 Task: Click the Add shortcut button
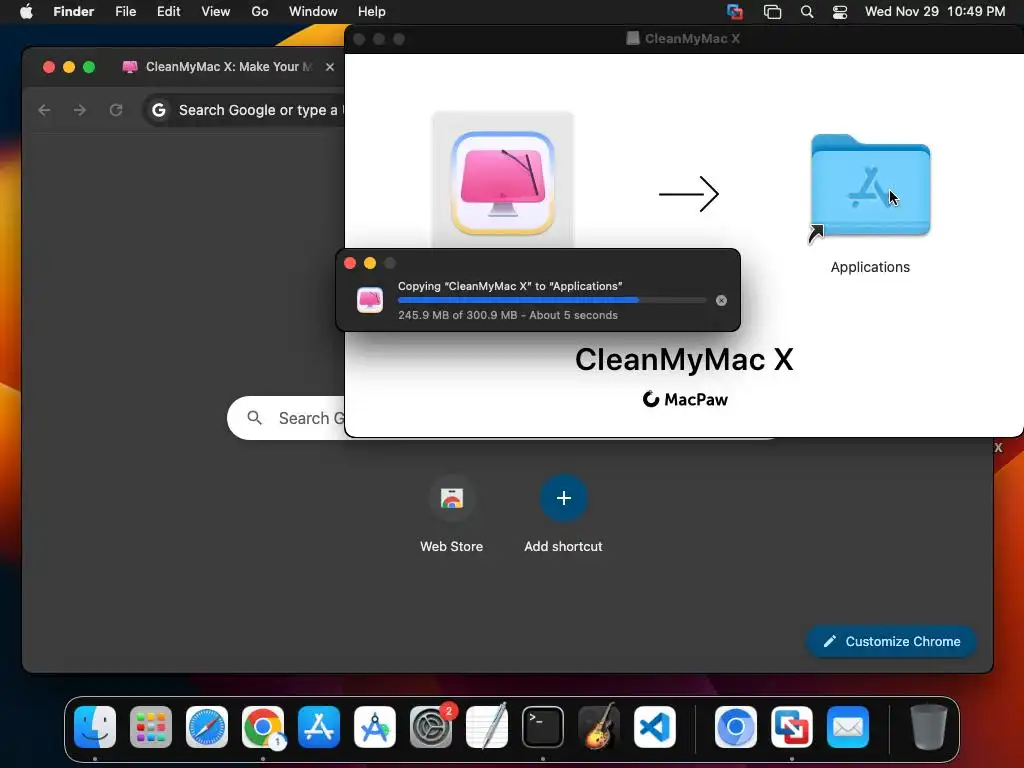pos(564,515)
